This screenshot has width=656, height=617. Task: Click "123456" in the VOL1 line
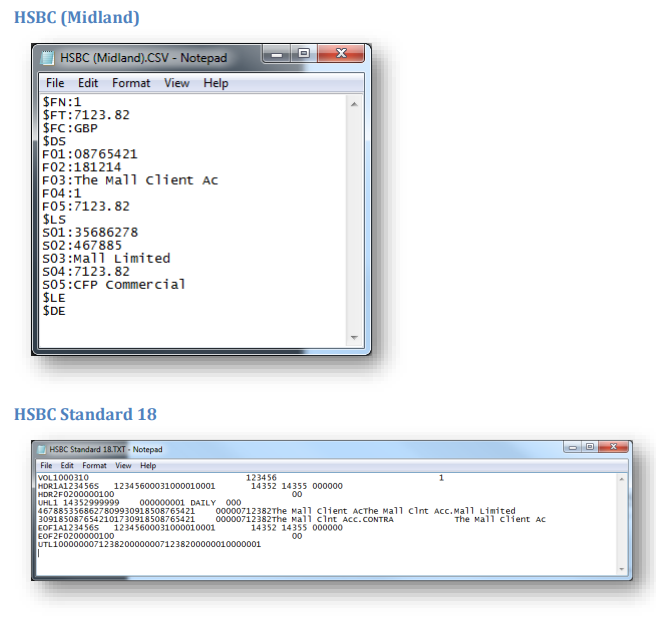(x=261, y=478)
